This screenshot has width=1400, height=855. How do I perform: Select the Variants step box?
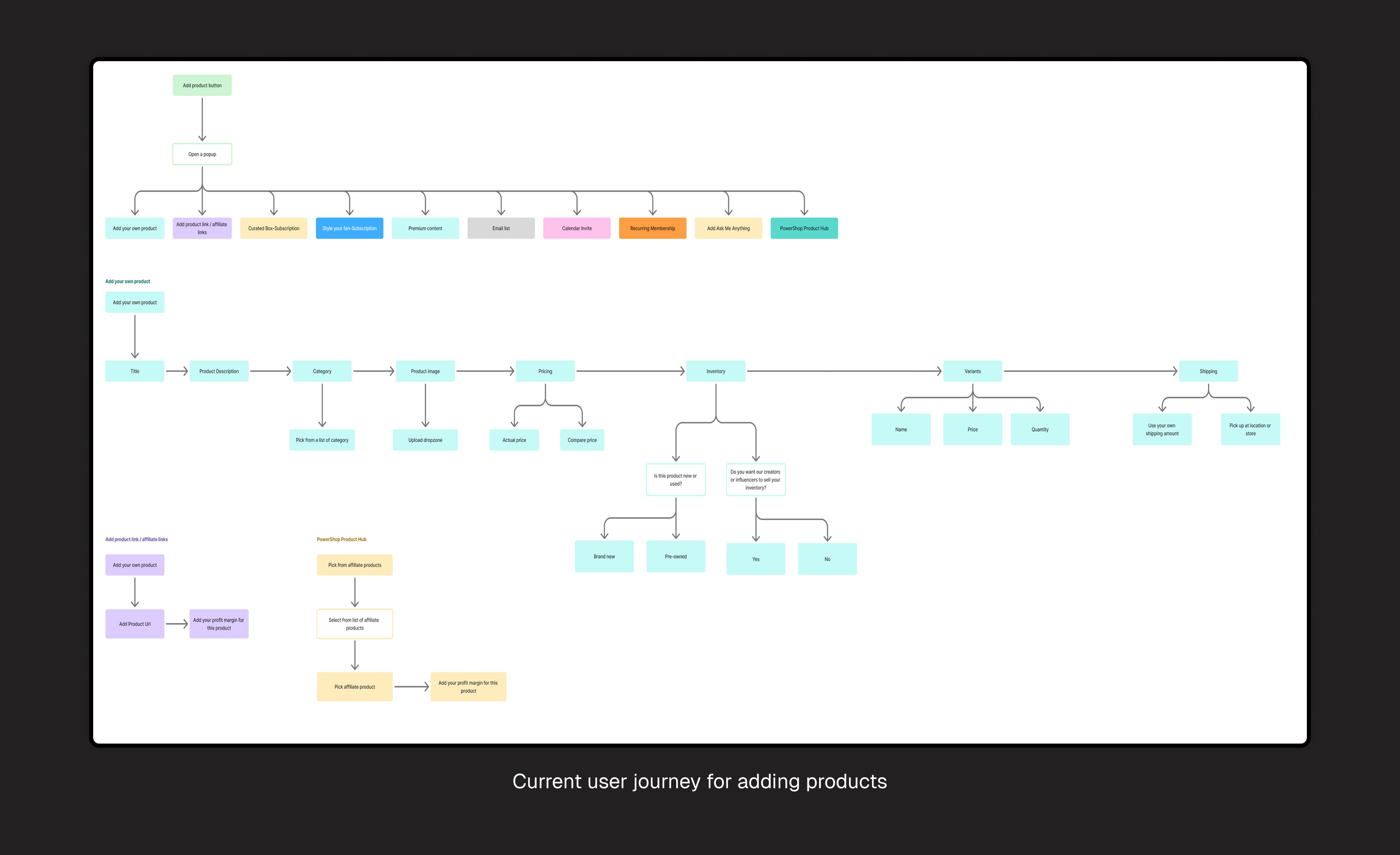[x=972, y=371]
